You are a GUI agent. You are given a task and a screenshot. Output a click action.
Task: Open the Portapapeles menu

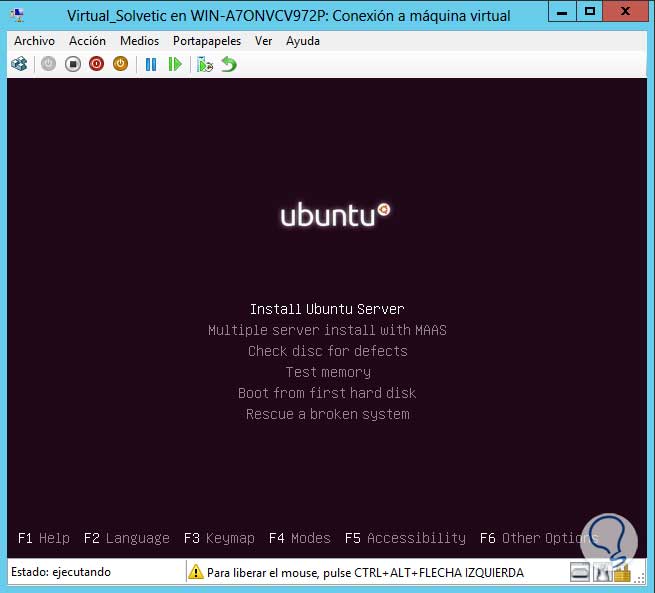tap(207, 41)
